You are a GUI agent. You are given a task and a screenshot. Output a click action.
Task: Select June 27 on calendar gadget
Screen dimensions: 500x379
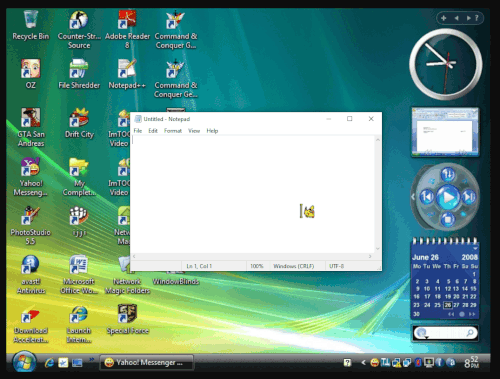coord(456,305)
